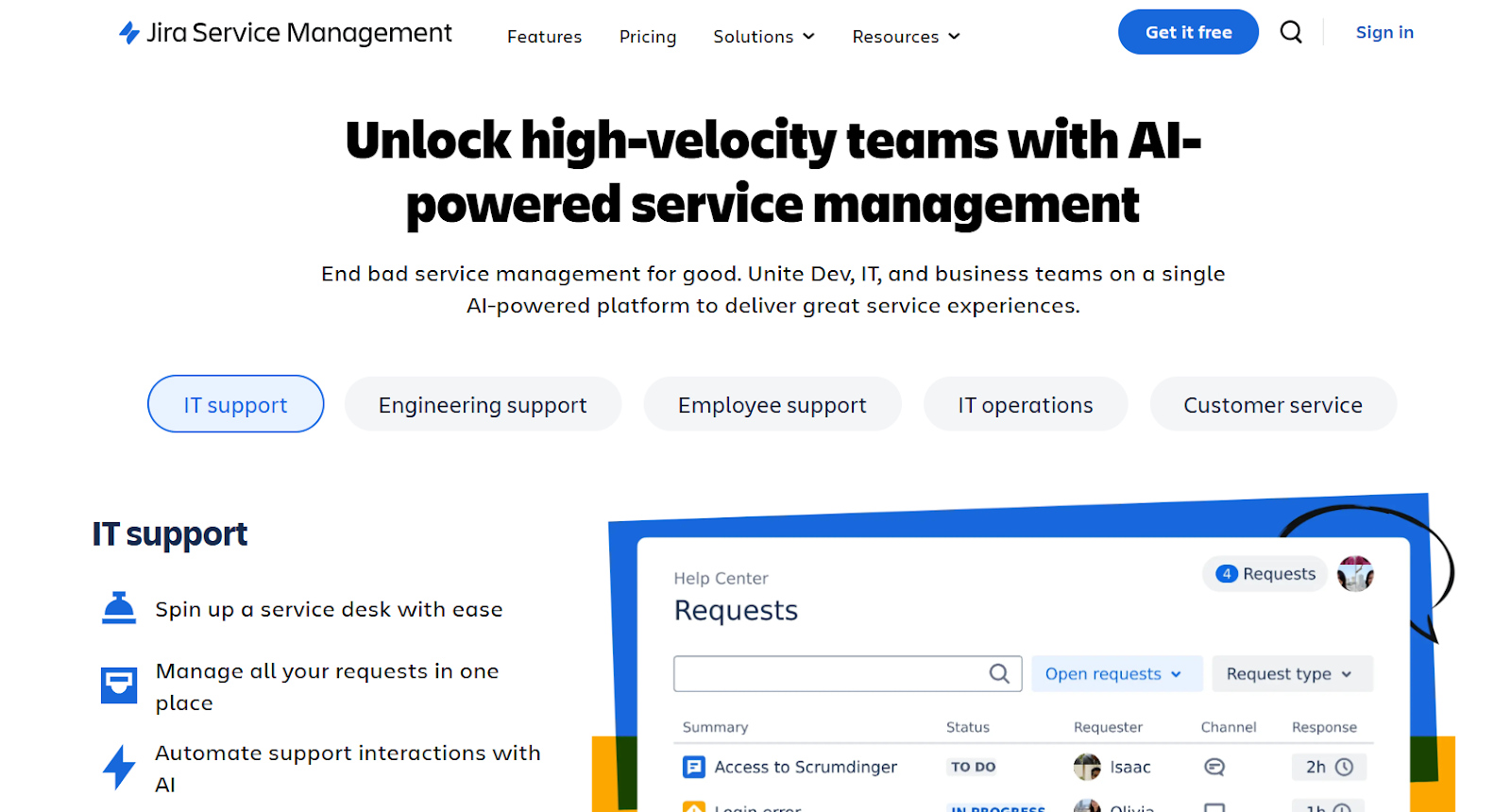Open the Features nav item
The width and height of the screenshot is (1511, 812).
coord(544,37)
